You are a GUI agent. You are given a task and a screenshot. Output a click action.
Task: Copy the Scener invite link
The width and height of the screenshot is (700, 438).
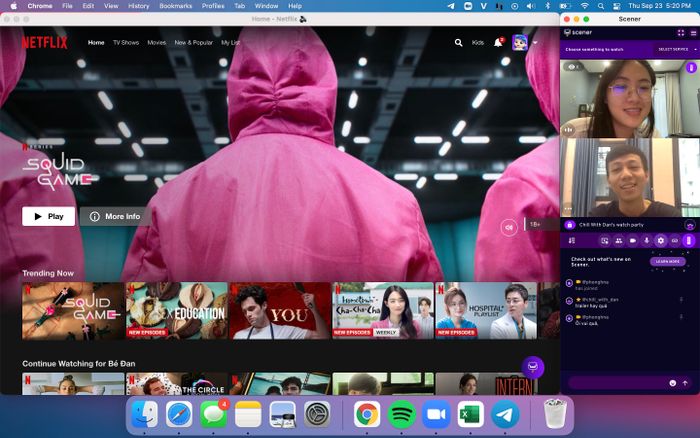[675, 241]
